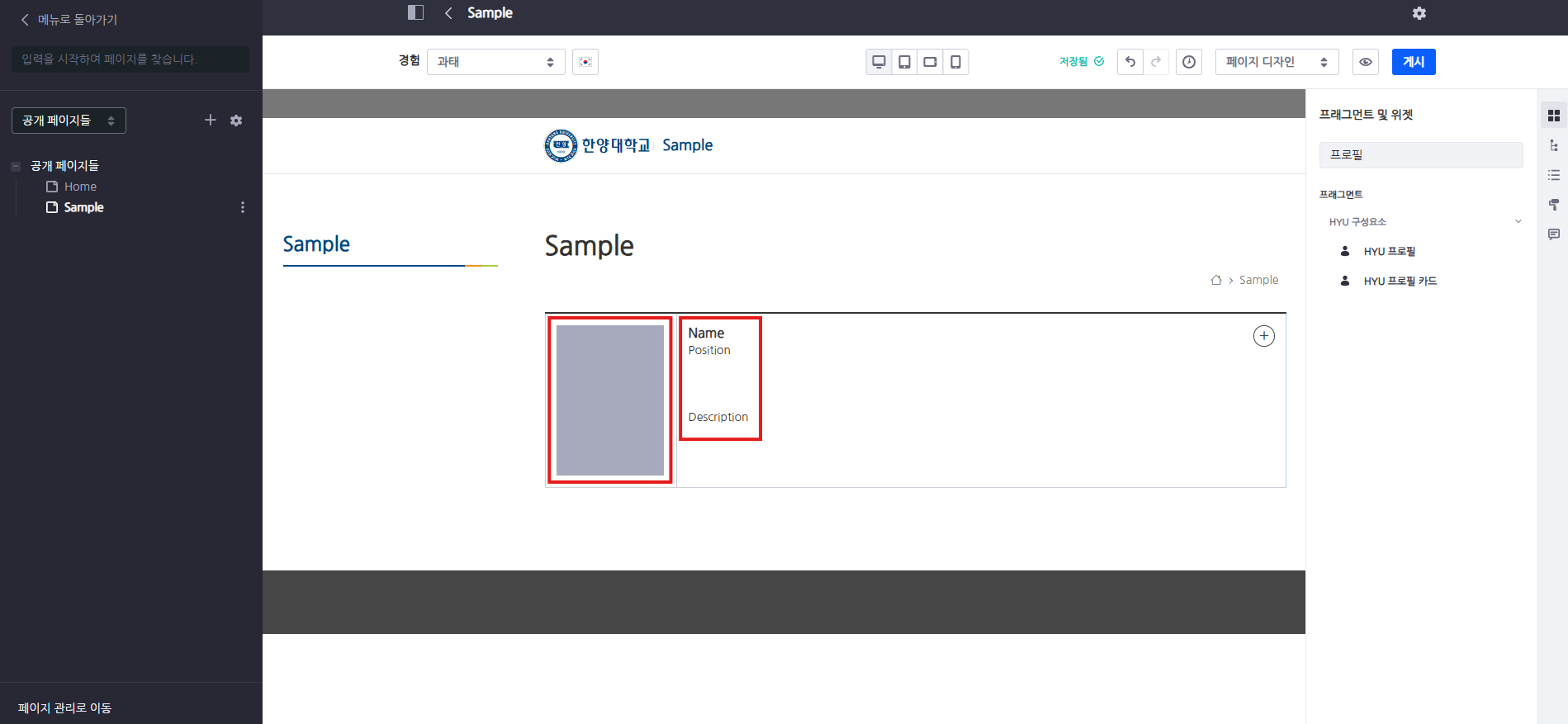Collapse the HYU 구성요소 fragment group

click(1518, 222)
